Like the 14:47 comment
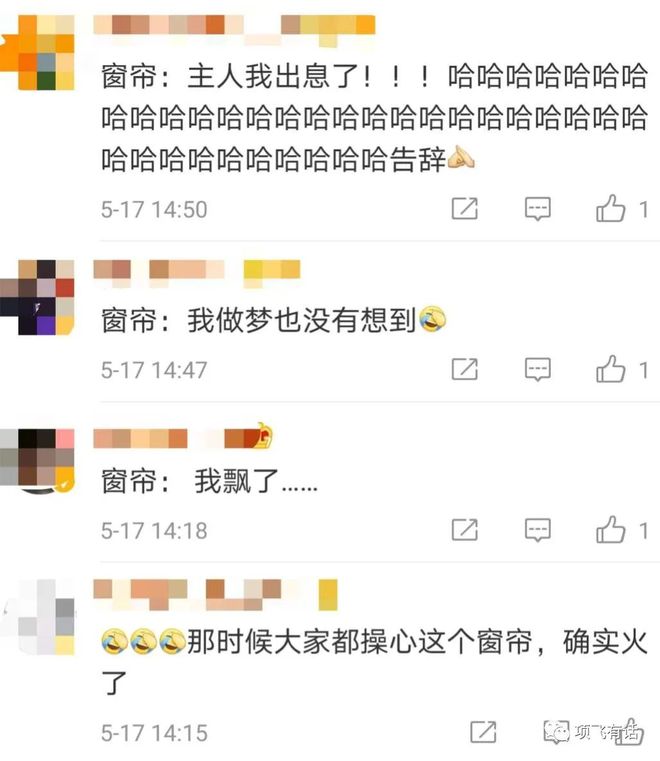The width and height of the screenshot is (660, 761). pyautogui.click(x=610, y=369)
